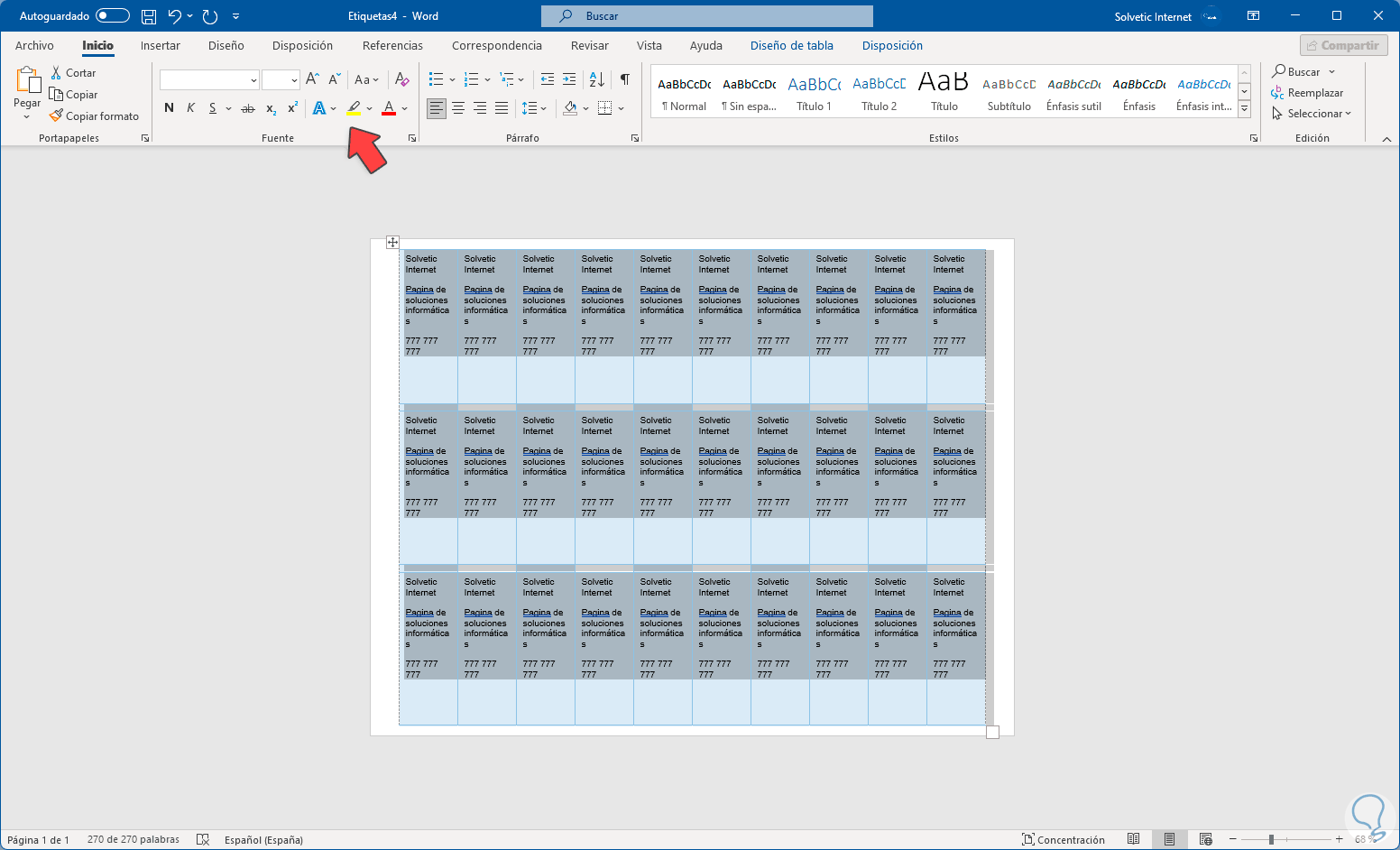Image resolution: width=1400 pixels, height=850 pixels.
Task: Click the Cut scissors icon
Action: point(56,73)
